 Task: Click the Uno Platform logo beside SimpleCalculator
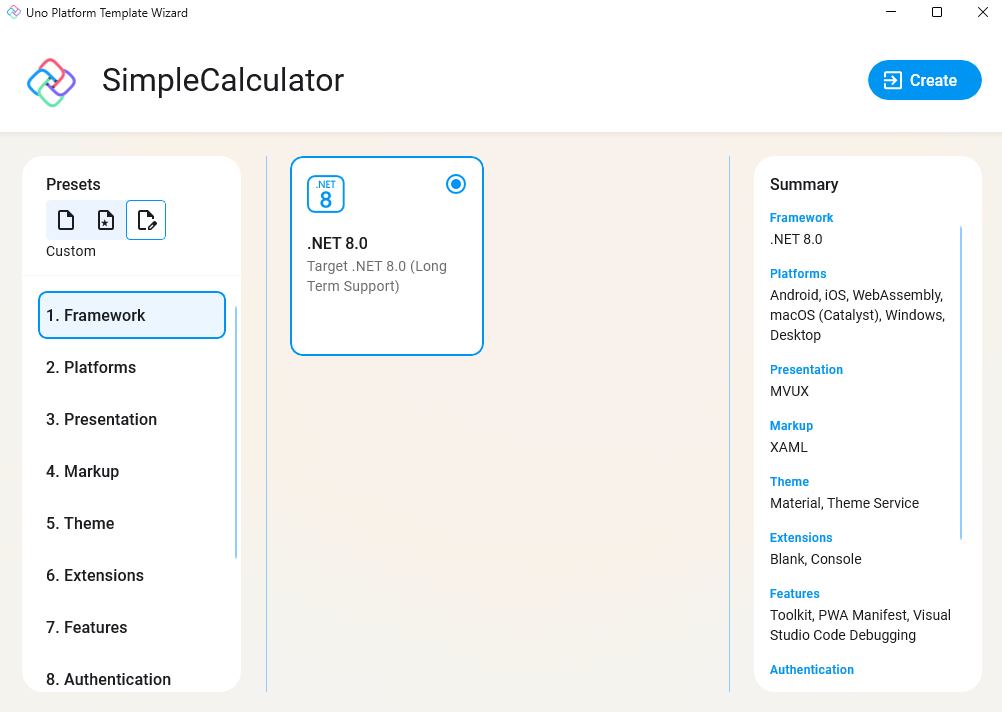point(51,81)
